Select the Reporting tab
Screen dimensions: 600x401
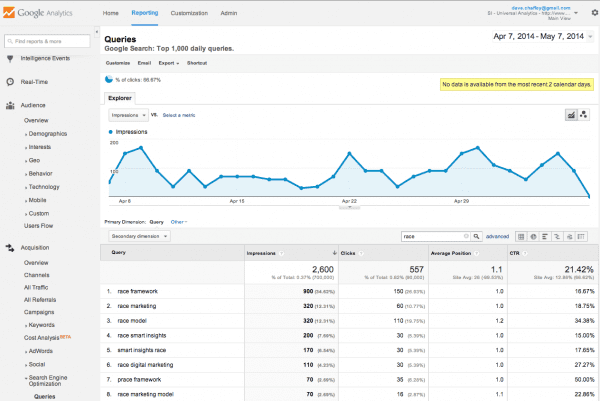(x=145, y=13)
